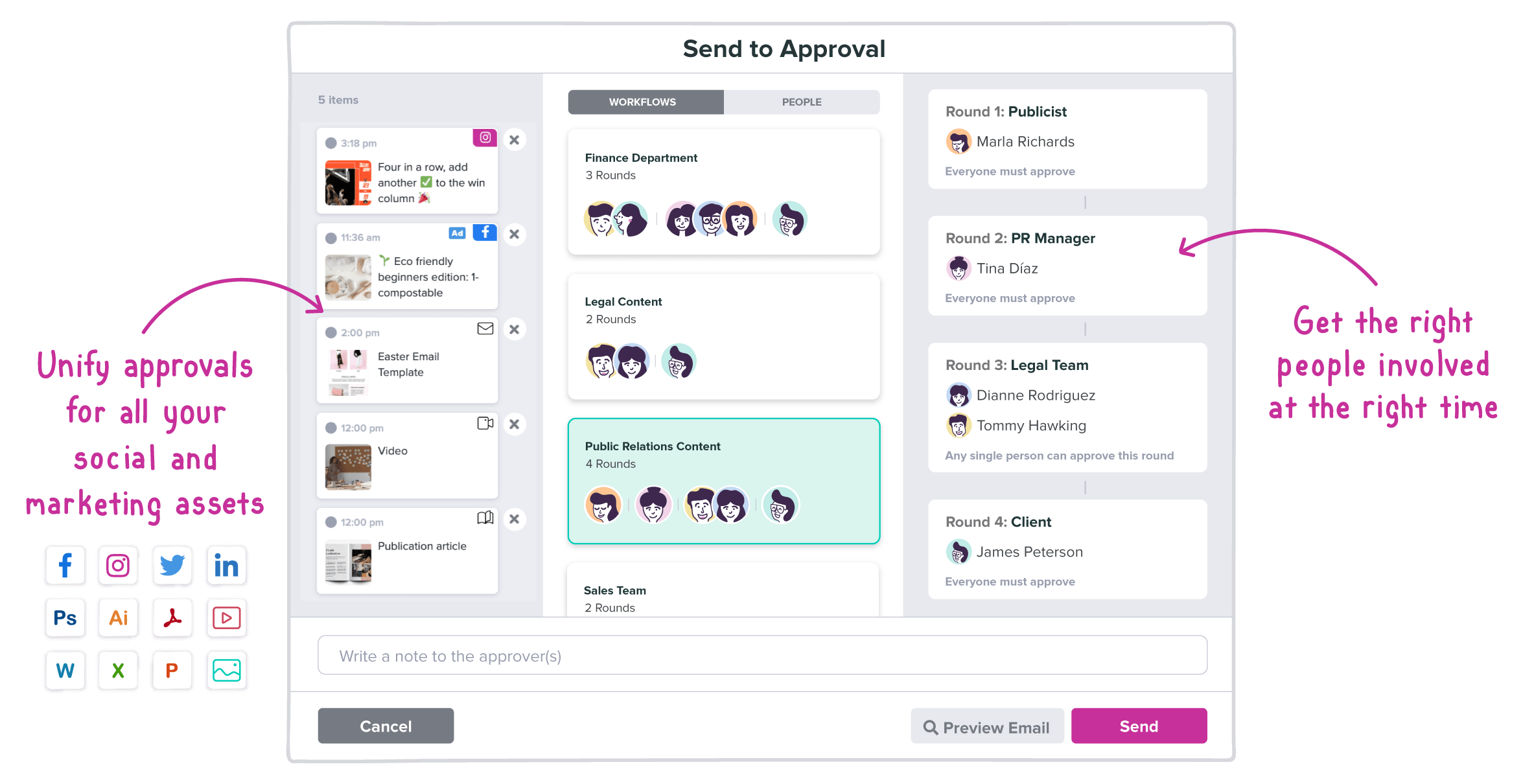The width and height of the screenshot is (1523, 784).
Task: Click the Excel (X) icon
Action: 118,671
